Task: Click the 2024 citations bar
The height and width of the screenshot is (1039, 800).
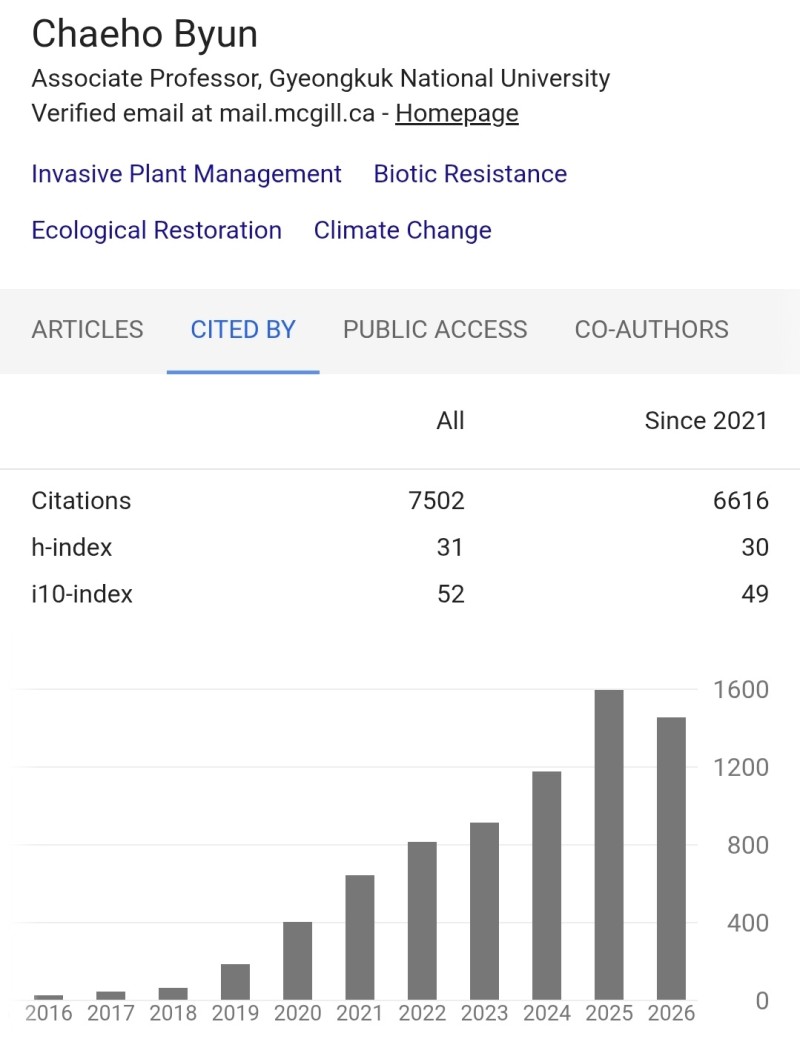Action: [x=547, y=885]
